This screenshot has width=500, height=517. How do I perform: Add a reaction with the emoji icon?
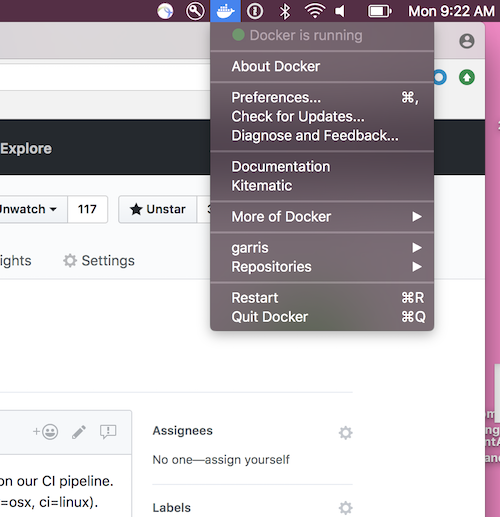46,432
